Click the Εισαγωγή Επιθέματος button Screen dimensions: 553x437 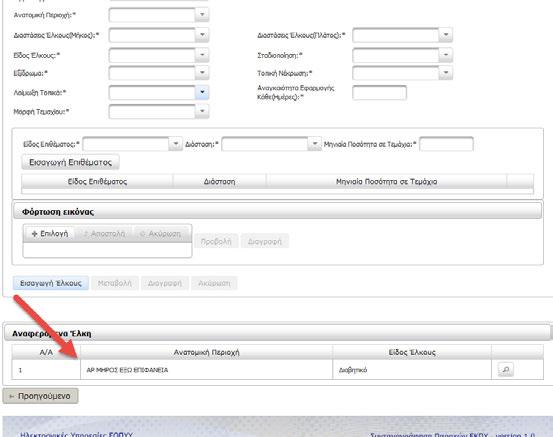(x=71, y=162)
